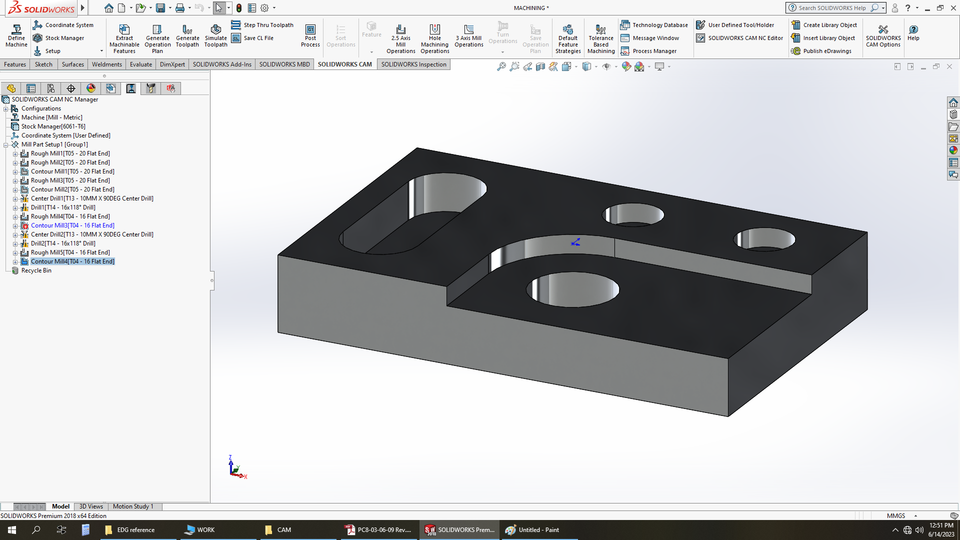Open the DisplayManager panel tab
This screenshot has width=960, height=540.
point(91,89)
